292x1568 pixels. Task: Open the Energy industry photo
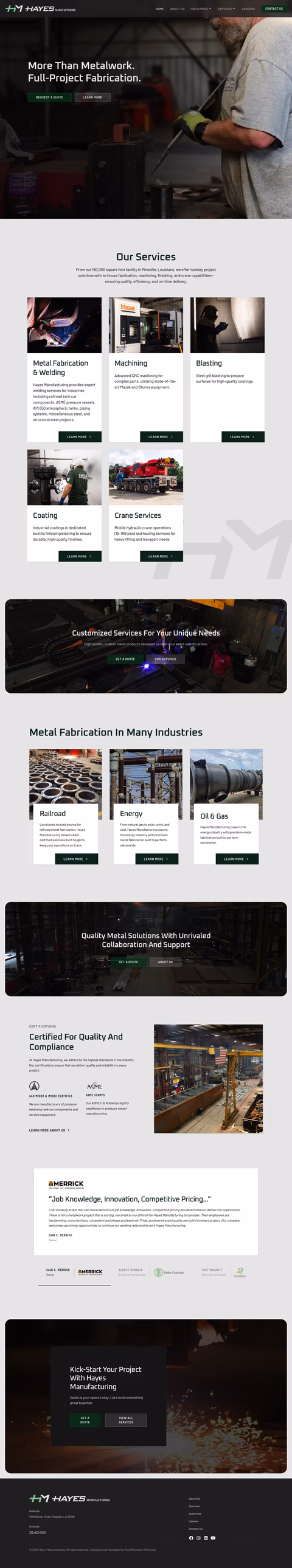[x=145, y=776]
